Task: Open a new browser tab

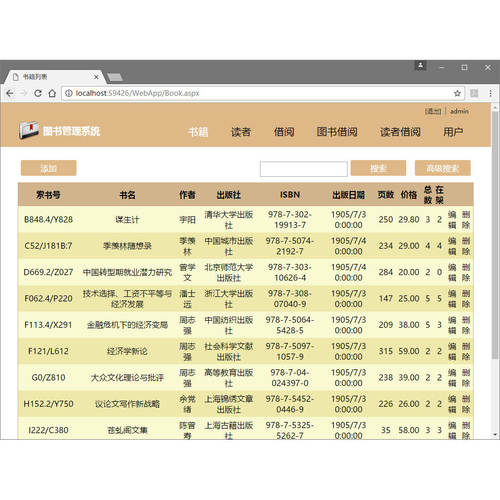Action: 115,77
